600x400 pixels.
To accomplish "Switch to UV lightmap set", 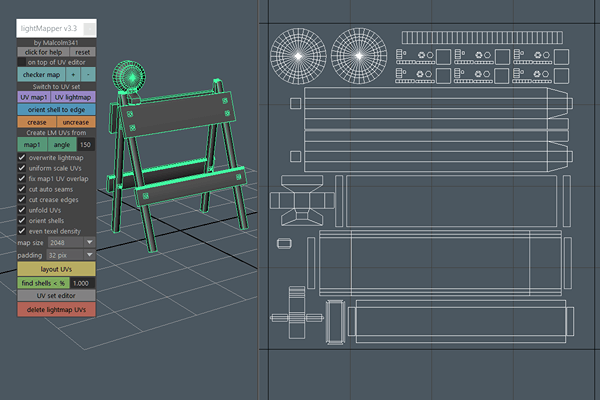I will tap(76, 97).
